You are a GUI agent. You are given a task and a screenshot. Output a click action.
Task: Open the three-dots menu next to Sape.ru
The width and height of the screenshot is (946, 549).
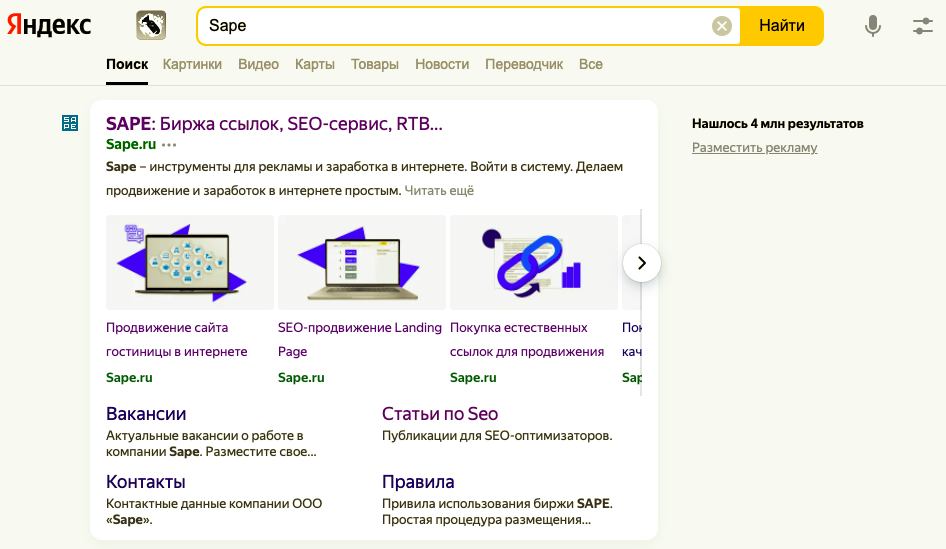[x=170, y=145]
